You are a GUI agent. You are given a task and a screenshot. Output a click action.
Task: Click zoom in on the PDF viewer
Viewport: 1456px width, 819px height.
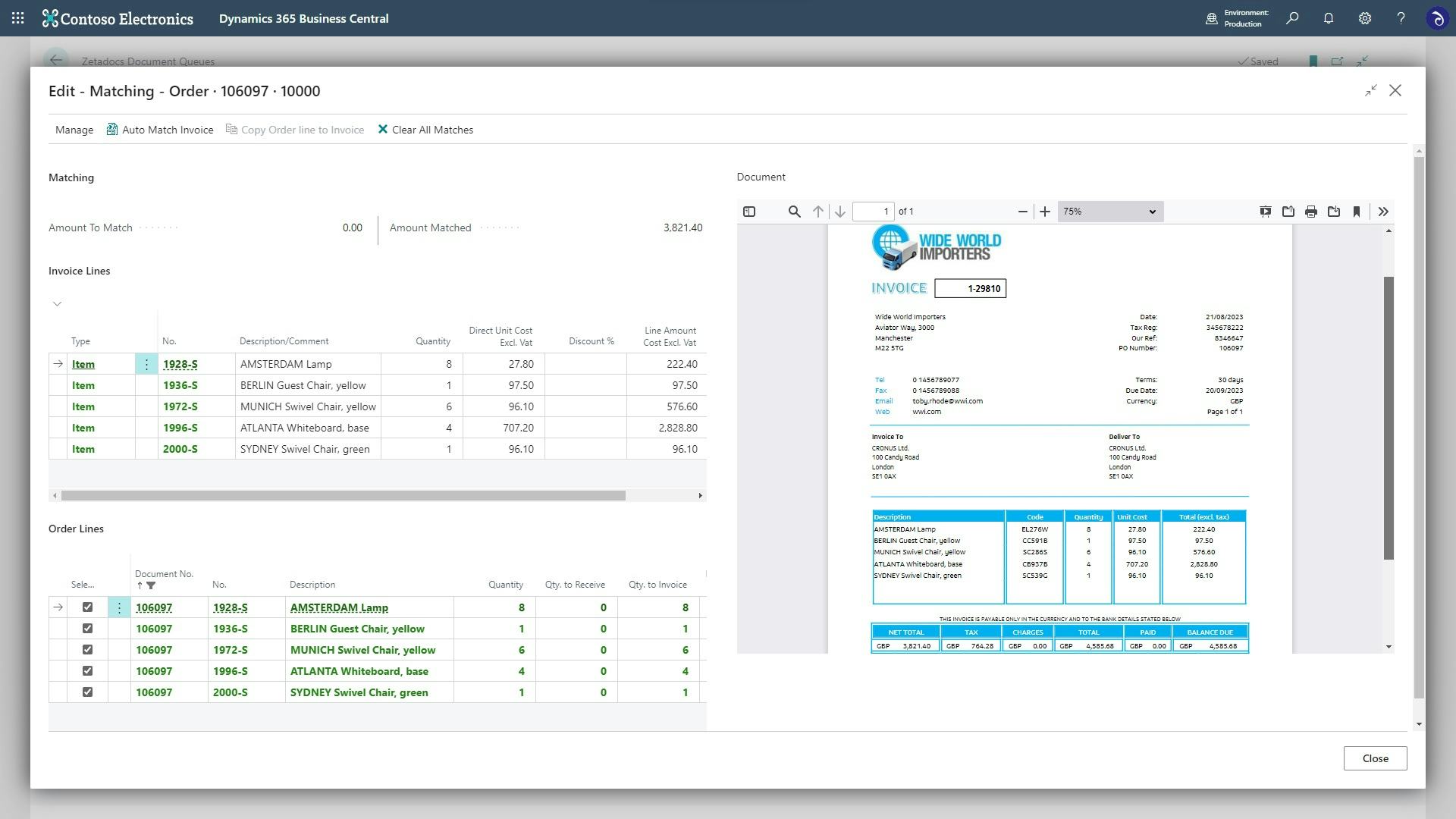point(1045,212)
